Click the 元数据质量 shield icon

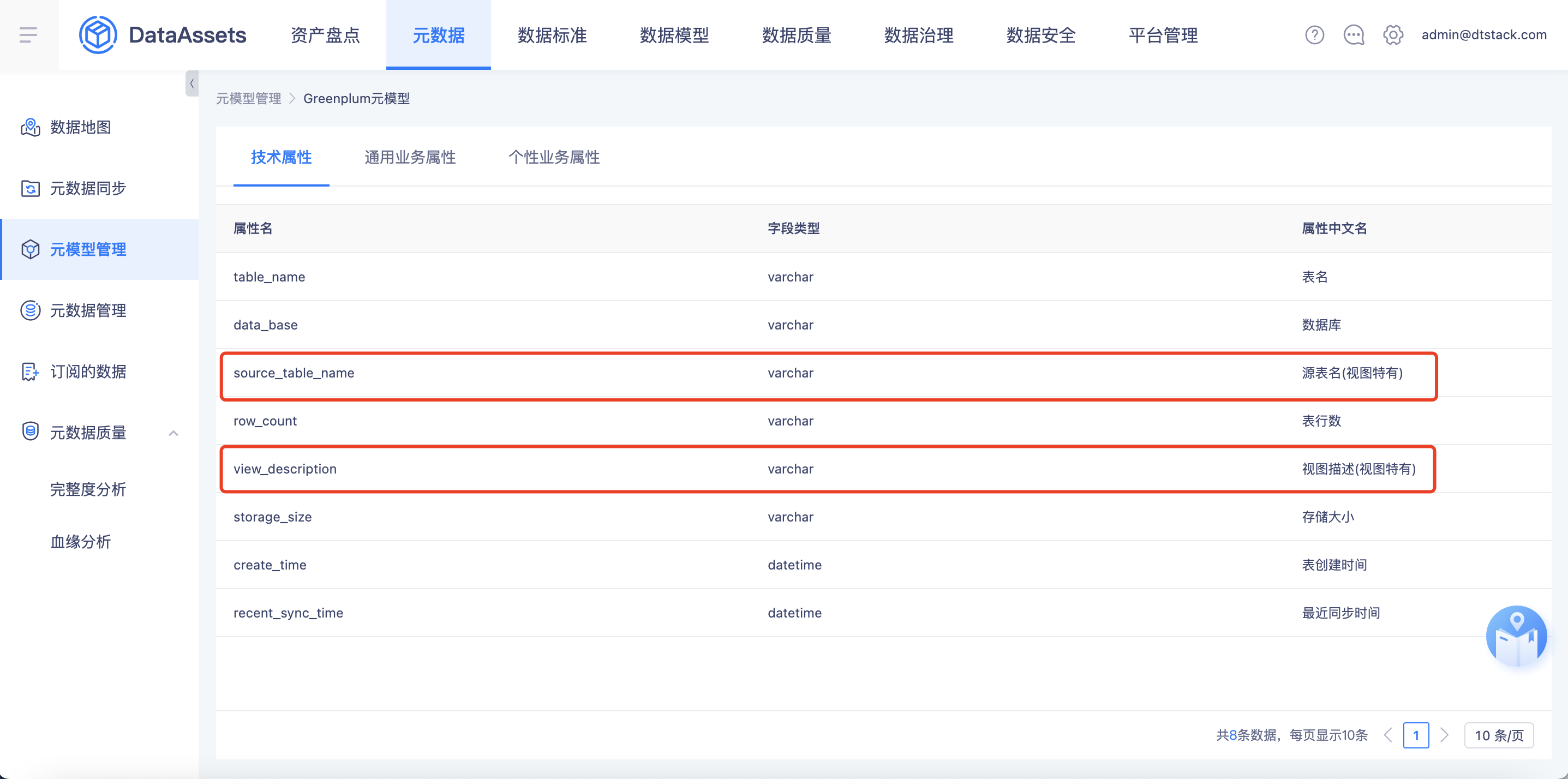point(30,432)
